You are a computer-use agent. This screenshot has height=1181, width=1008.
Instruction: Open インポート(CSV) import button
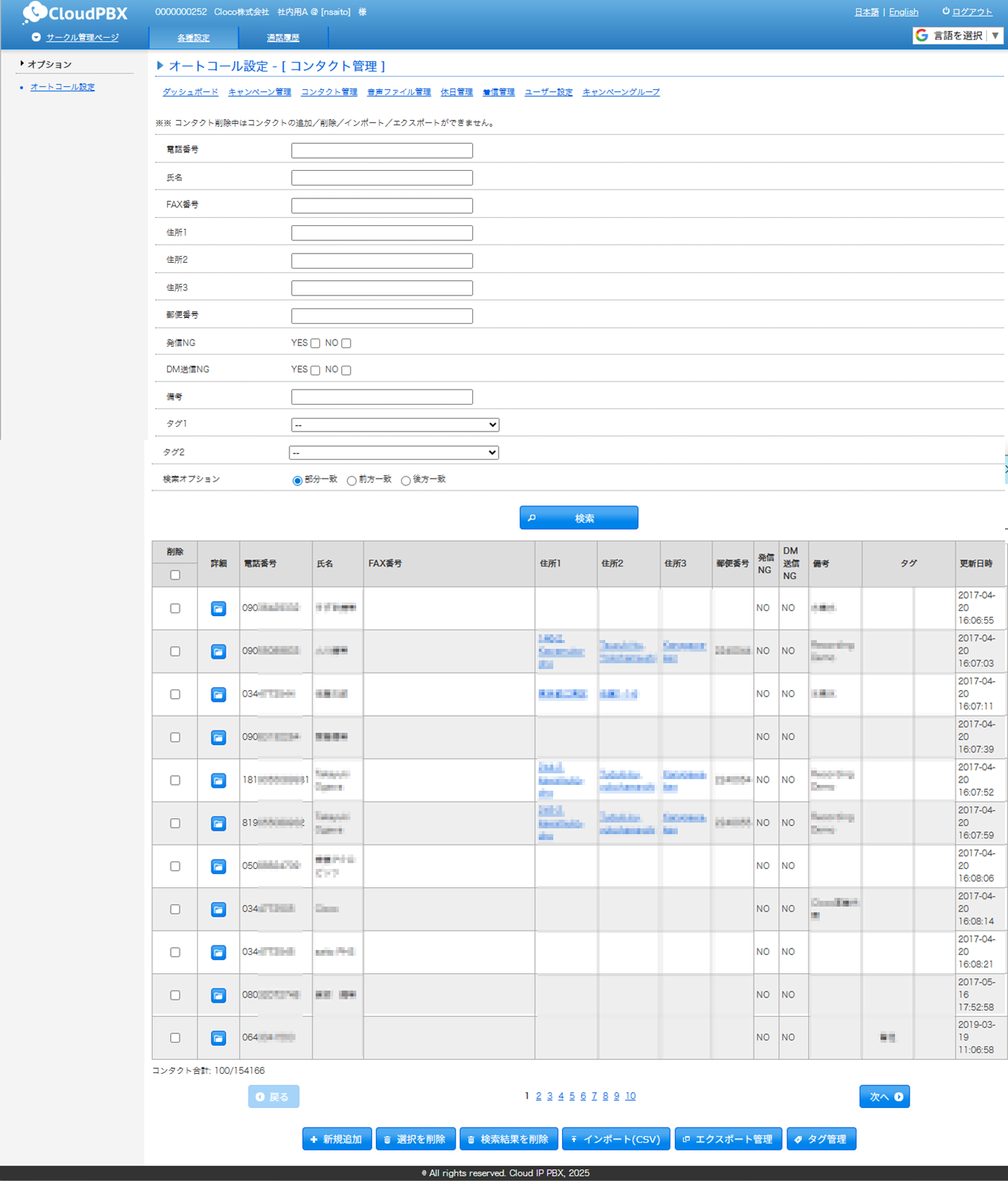pos(616,1139)
